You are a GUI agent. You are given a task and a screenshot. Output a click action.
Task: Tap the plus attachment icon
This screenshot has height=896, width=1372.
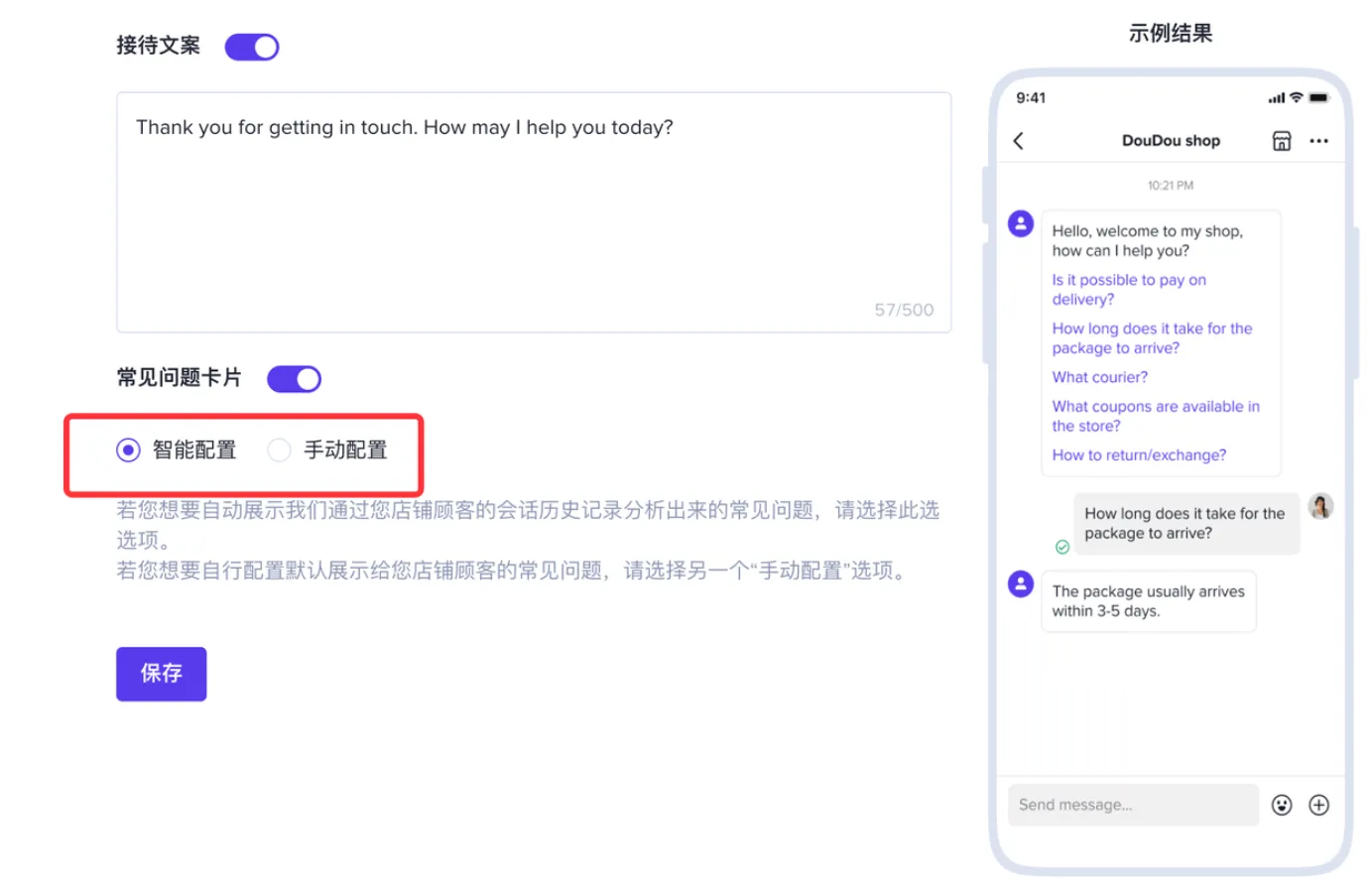1318,805
